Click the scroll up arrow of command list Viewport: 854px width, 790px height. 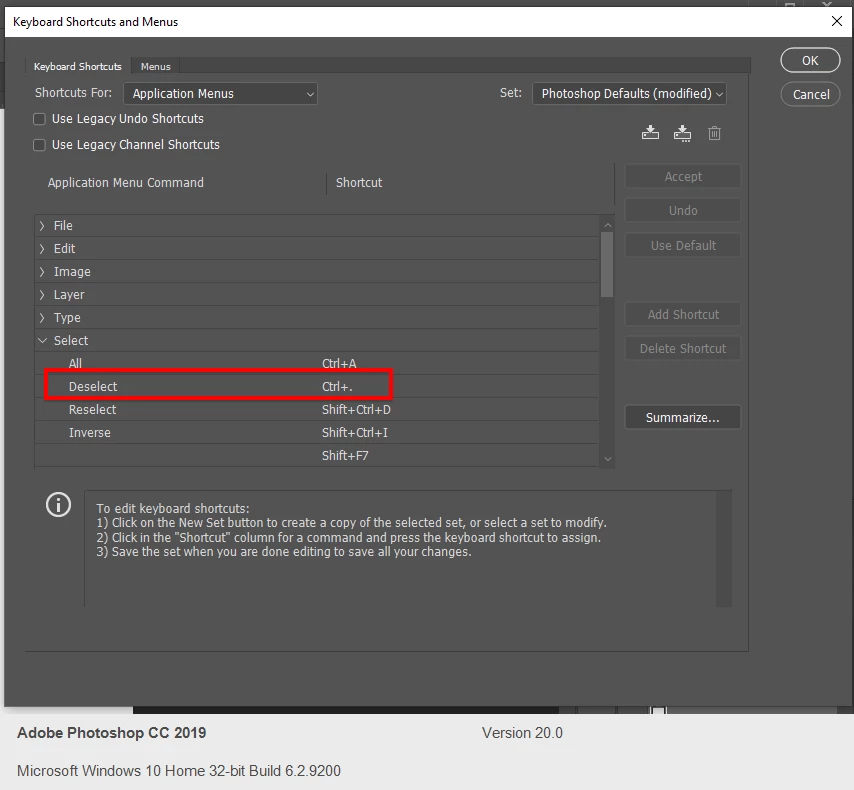point(608,225)
